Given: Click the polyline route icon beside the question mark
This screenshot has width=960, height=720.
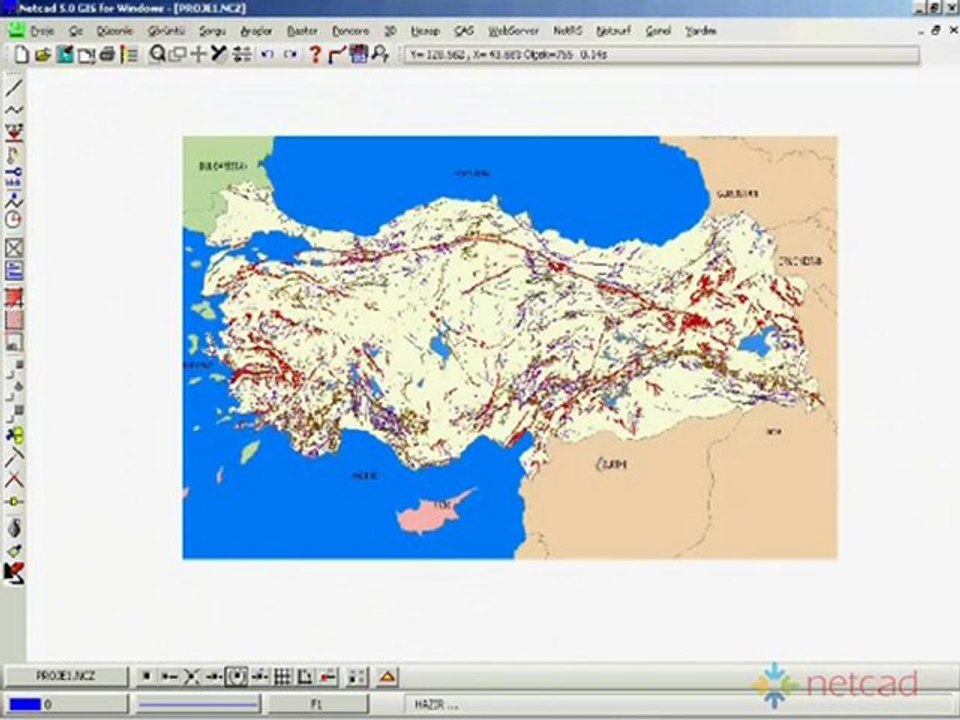Looking at the screenshot, I should (x=337, y=54).
